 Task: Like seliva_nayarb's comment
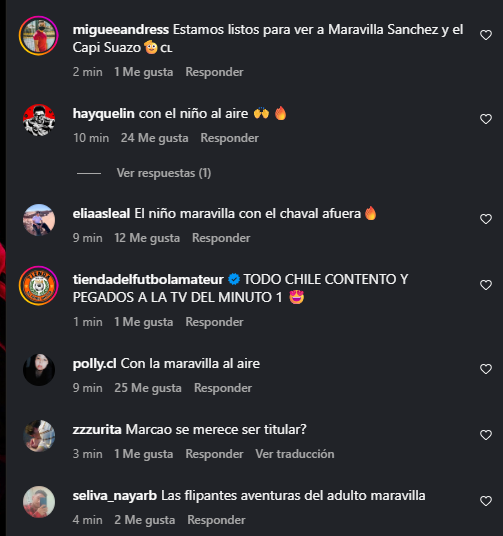[486, 501]
